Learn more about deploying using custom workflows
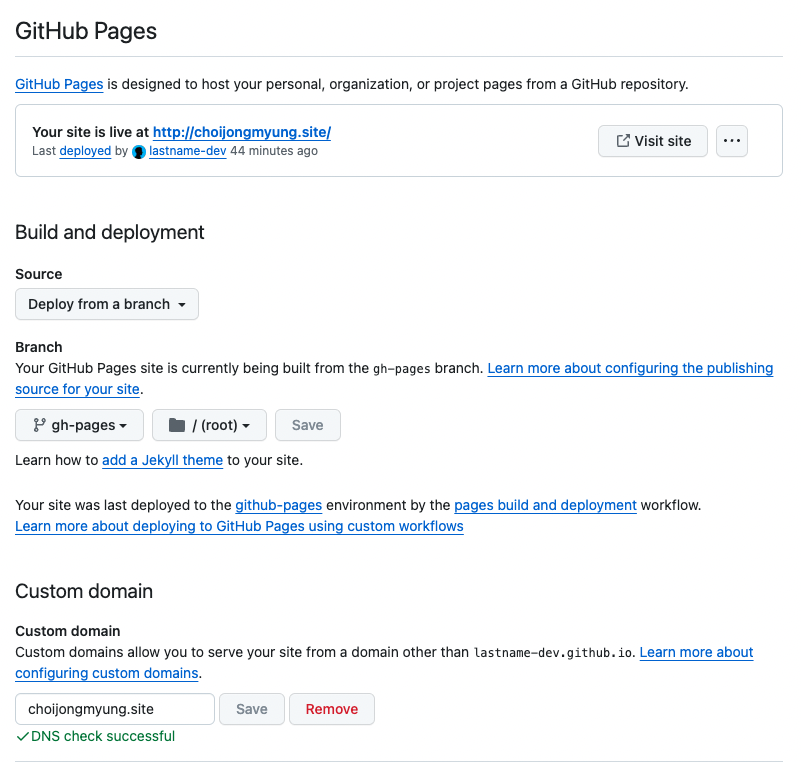The width and height of the screenshot is (801, 762). [x=239, y=526]
